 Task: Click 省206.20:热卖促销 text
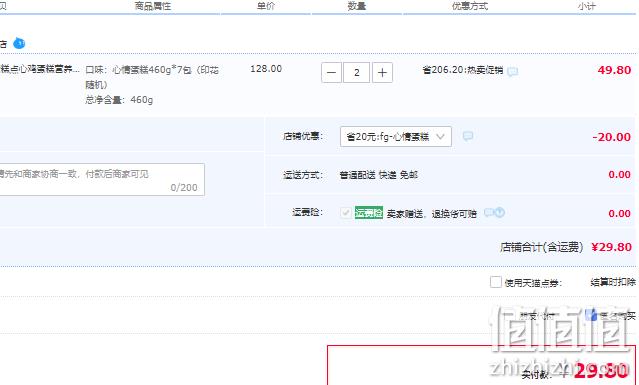(x=463, y=70)
